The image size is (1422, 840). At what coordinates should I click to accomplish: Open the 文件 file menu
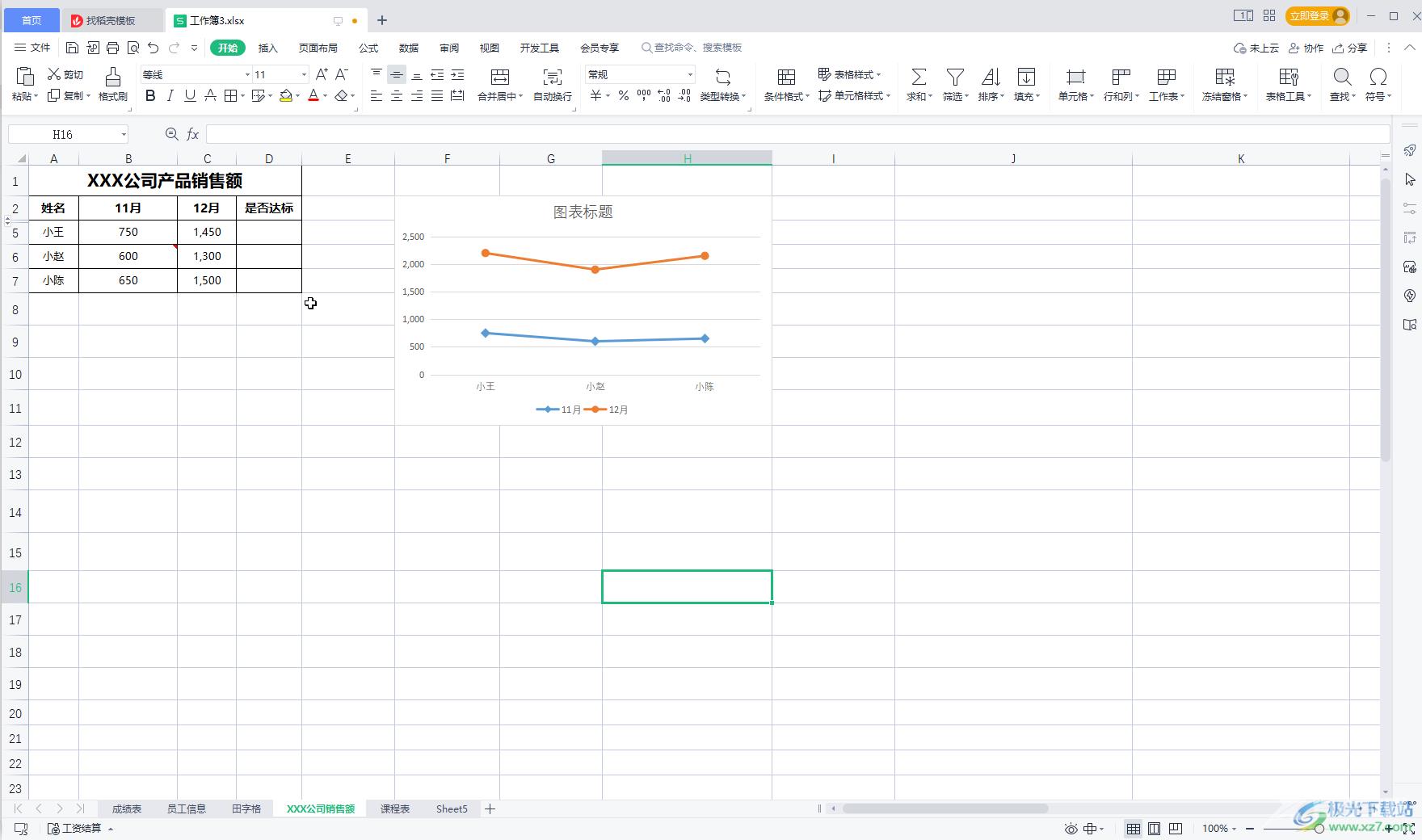click(32, 48)
